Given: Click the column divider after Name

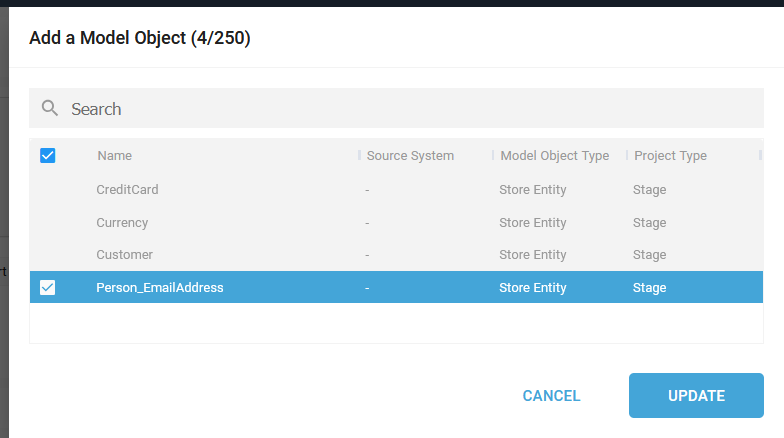Looking at the screenshot, I should point(359,155).
